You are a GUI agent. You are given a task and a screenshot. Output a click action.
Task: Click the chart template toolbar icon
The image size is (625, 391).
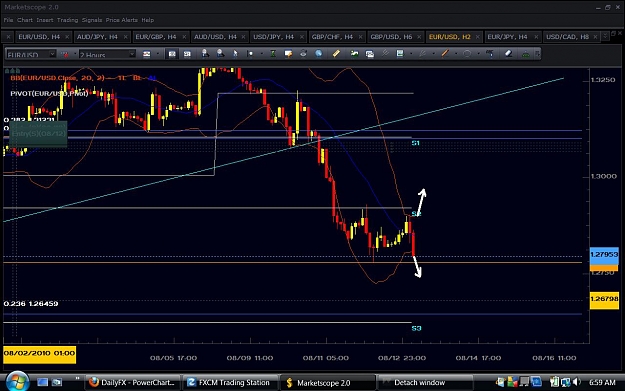(400, 53)
